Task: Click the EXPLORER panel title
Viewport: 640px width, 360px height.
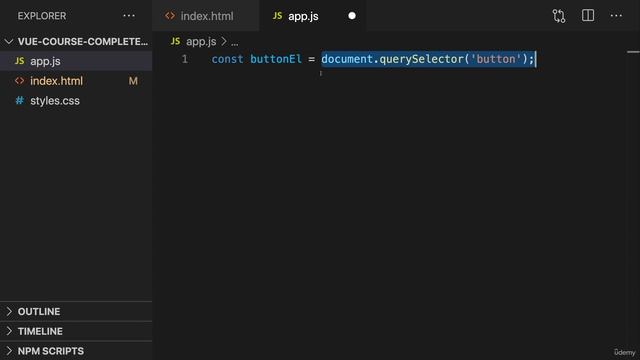Action: (x=42, y=16)
